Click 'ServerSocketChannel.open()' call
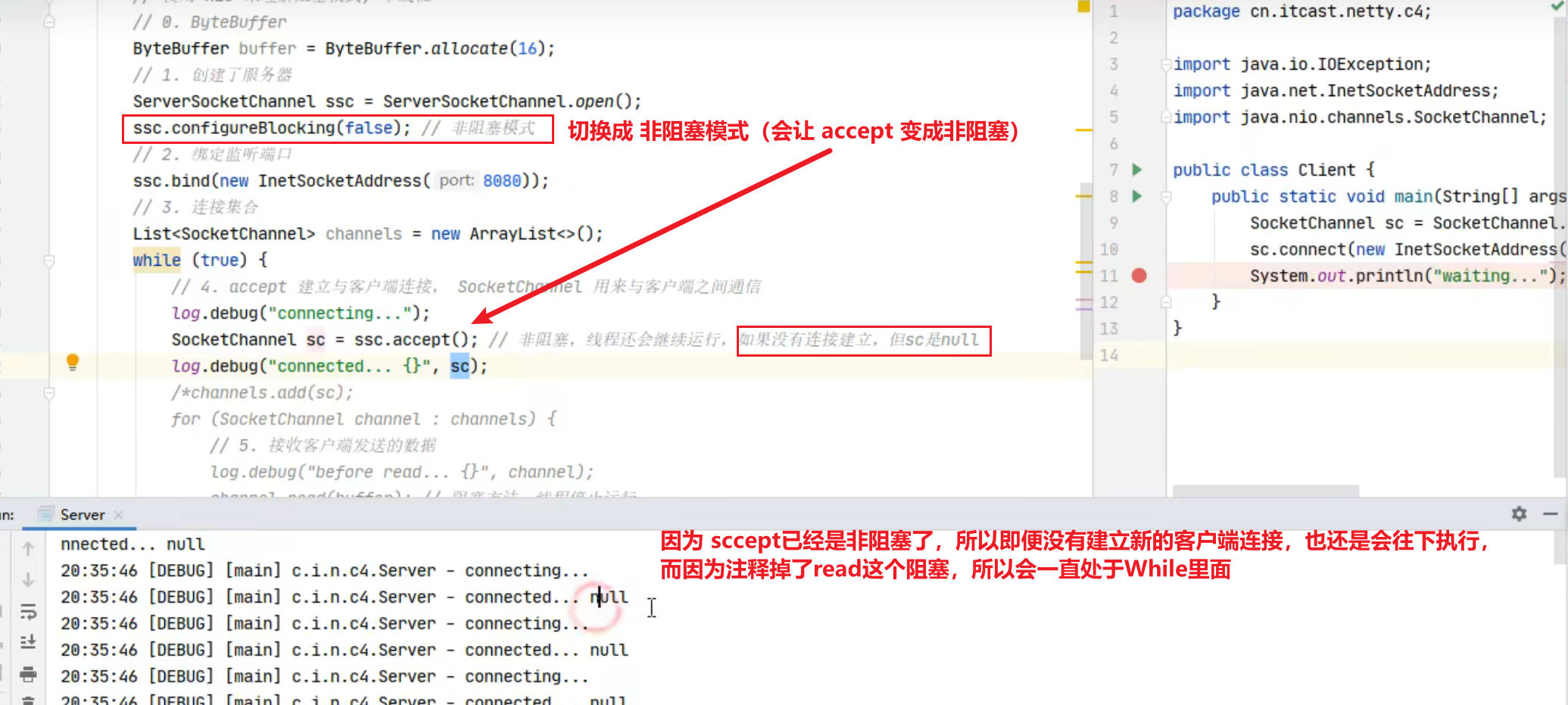Image resolution: width=1568 pixels, height=705 pixels. pyautogui.click(x=507, y=101)
